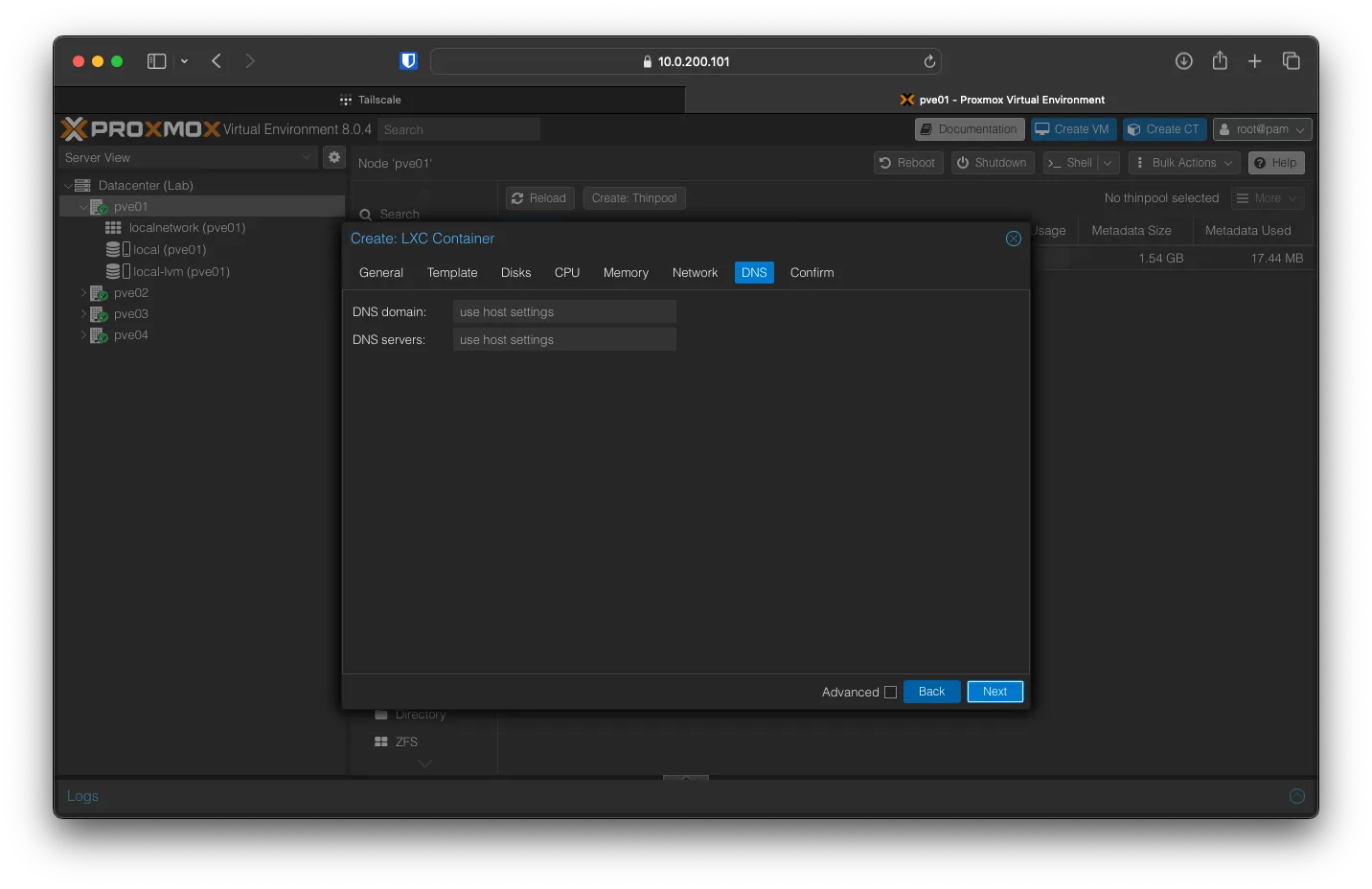Click the Help button
Image resolution: width=1372 pixels, height=889 pixels.
[x=1276, y=163]
